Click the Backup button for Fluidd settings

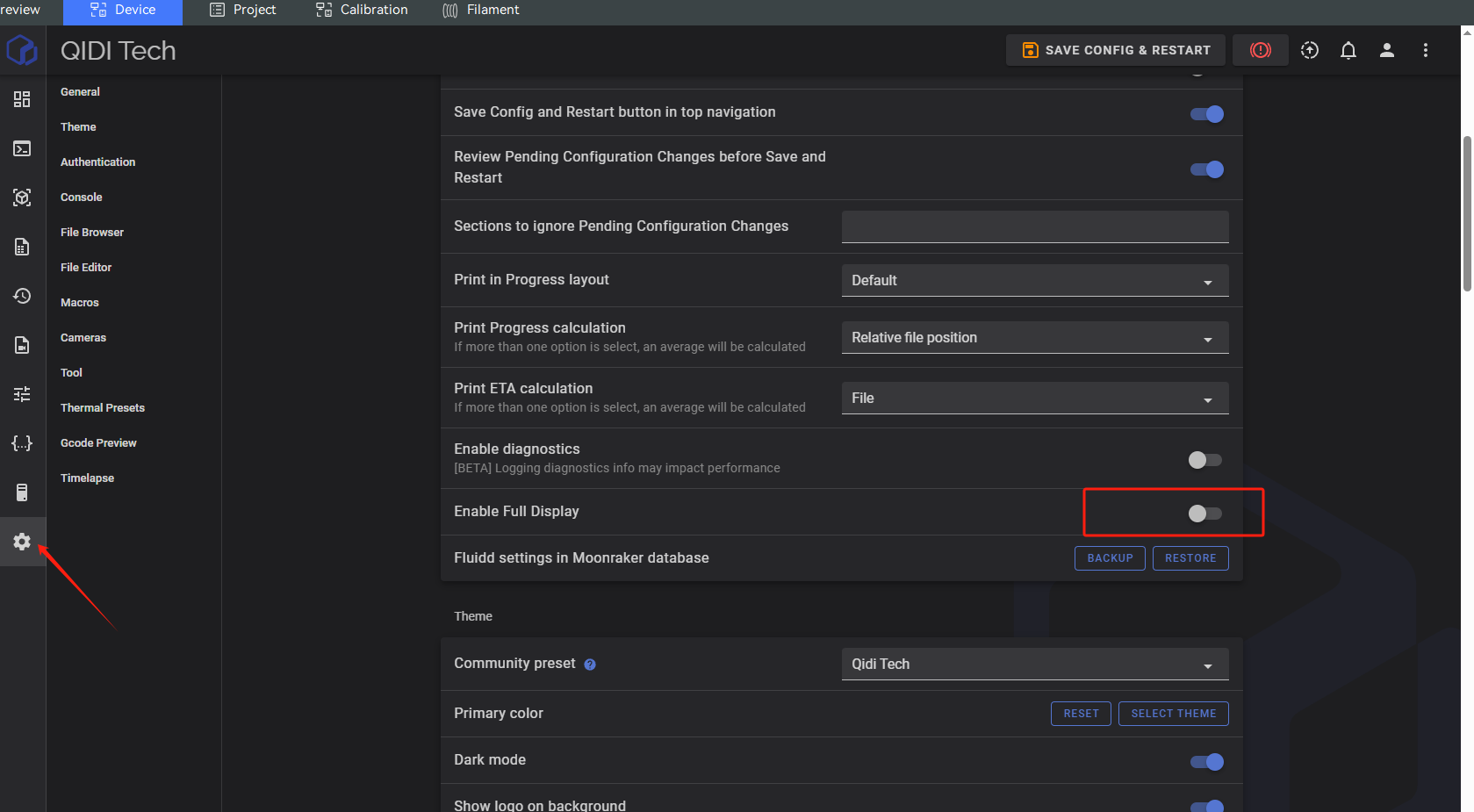point(1110,558)
